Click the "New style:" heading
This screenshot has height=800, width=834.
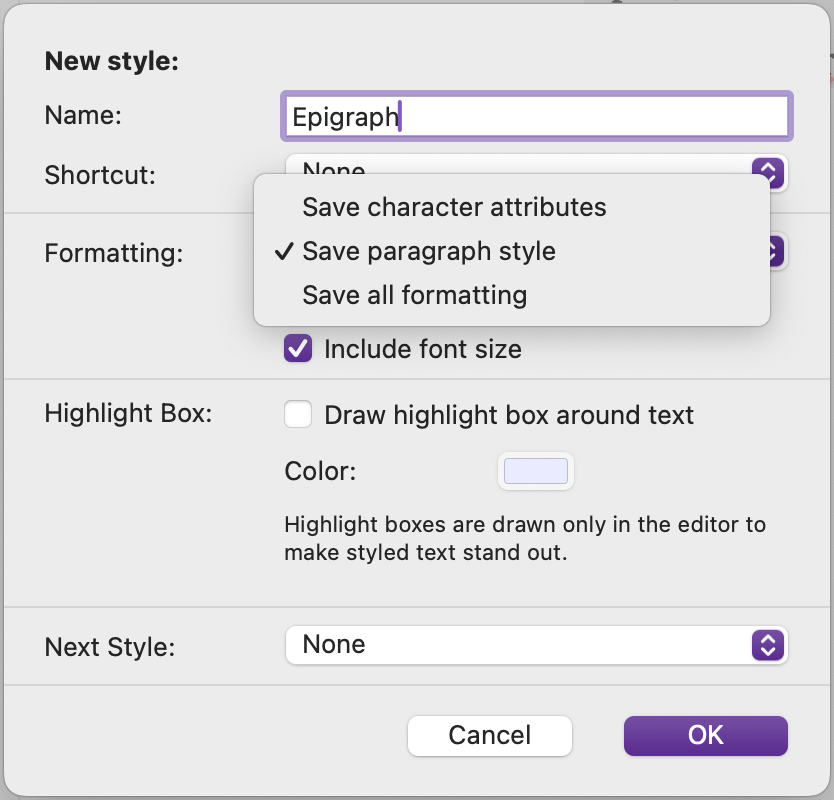[111, 61]
